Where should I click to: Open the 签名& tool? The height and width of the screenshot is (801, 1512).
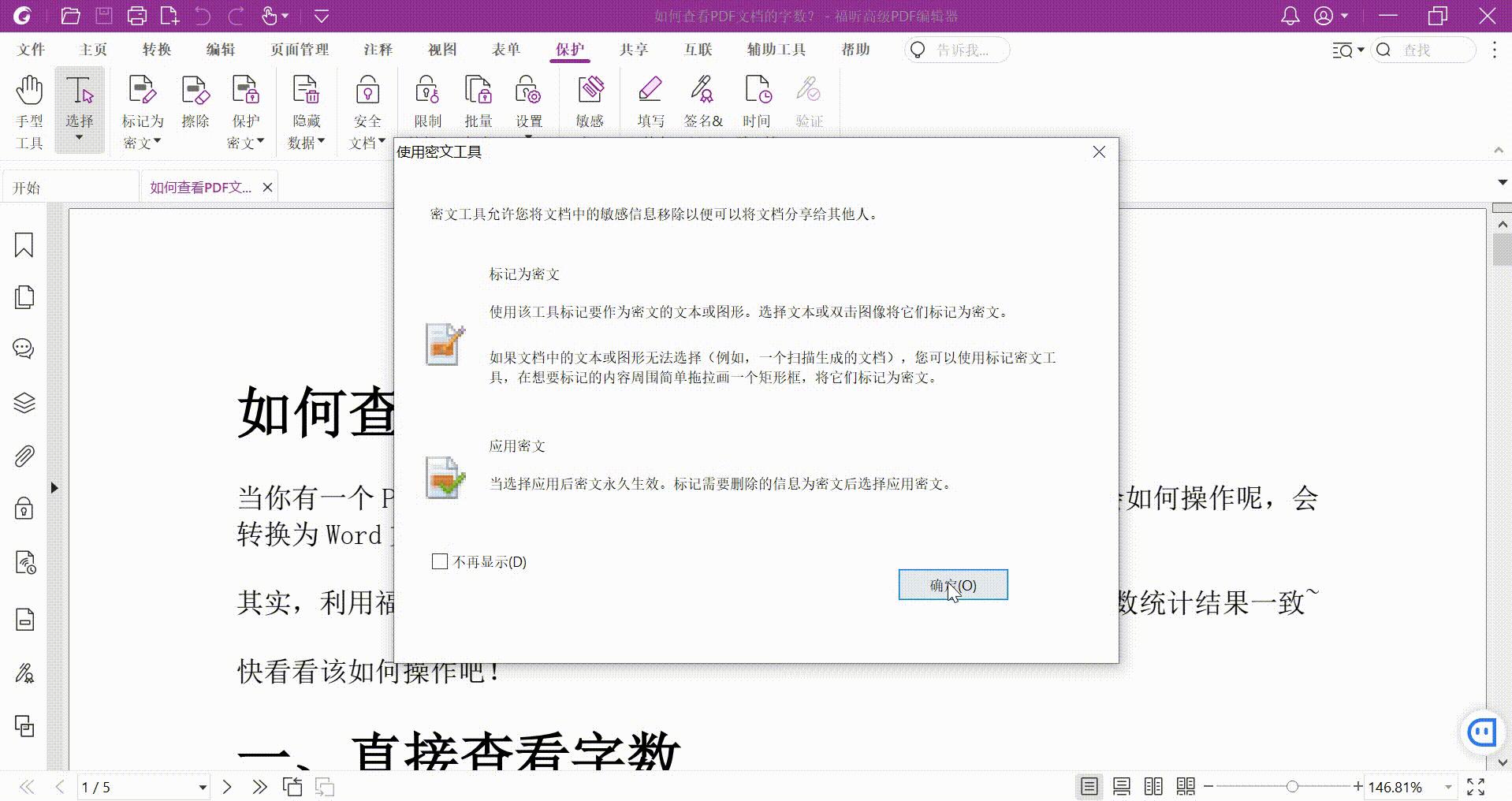[x=702, y=101]
